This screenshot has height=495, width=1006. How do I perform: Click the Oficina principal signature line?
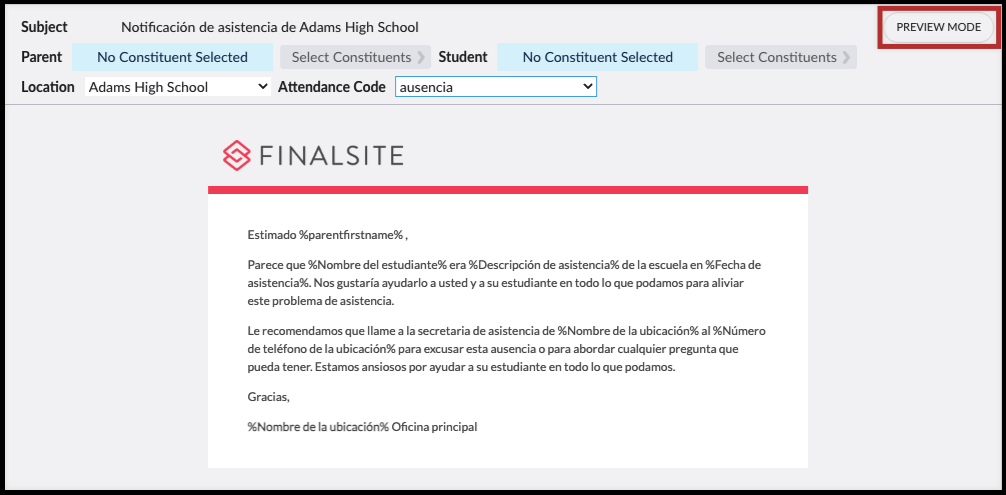tap(362, 427)
